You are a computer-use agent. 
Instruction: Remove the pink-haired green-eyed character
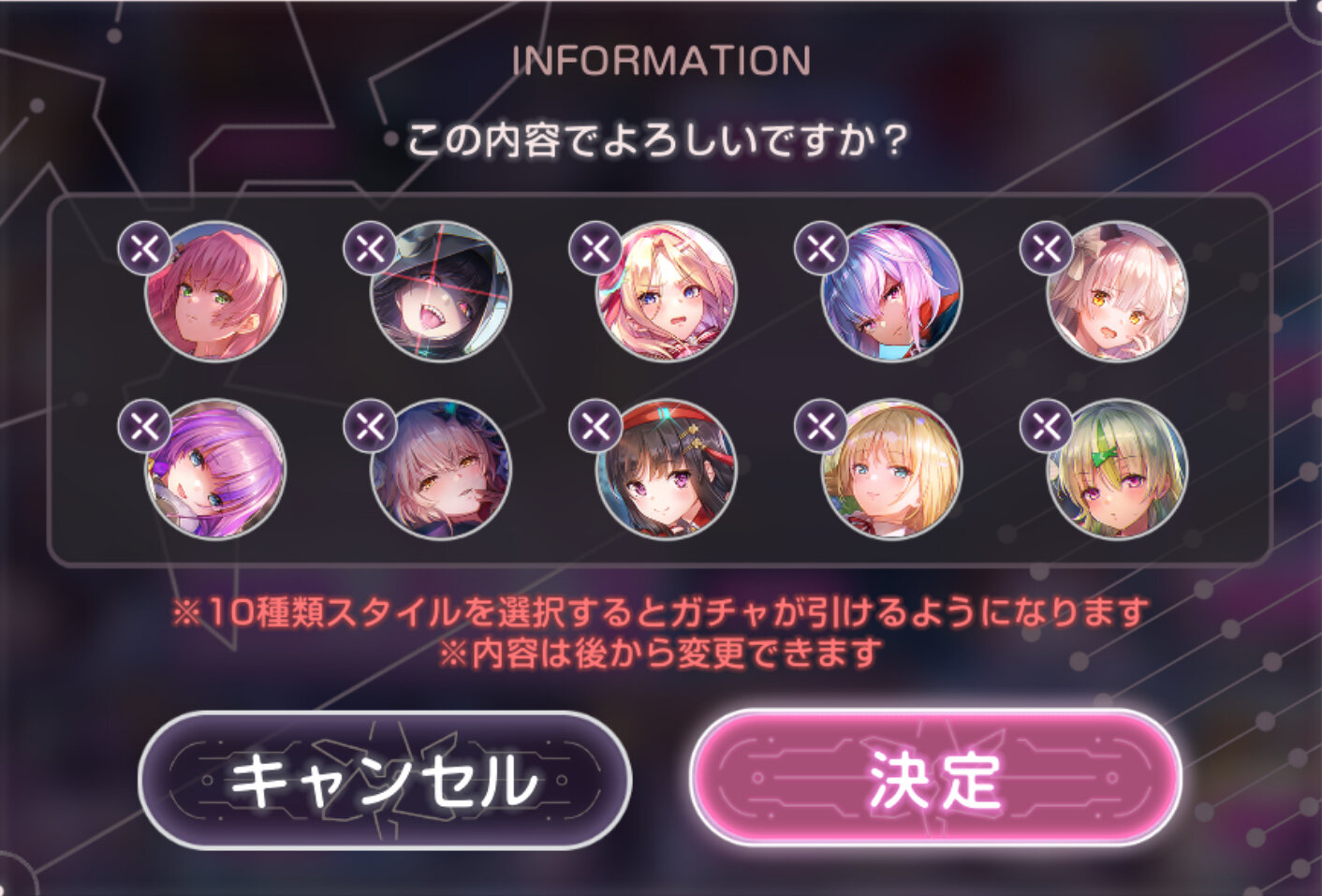tap(144, 248)
